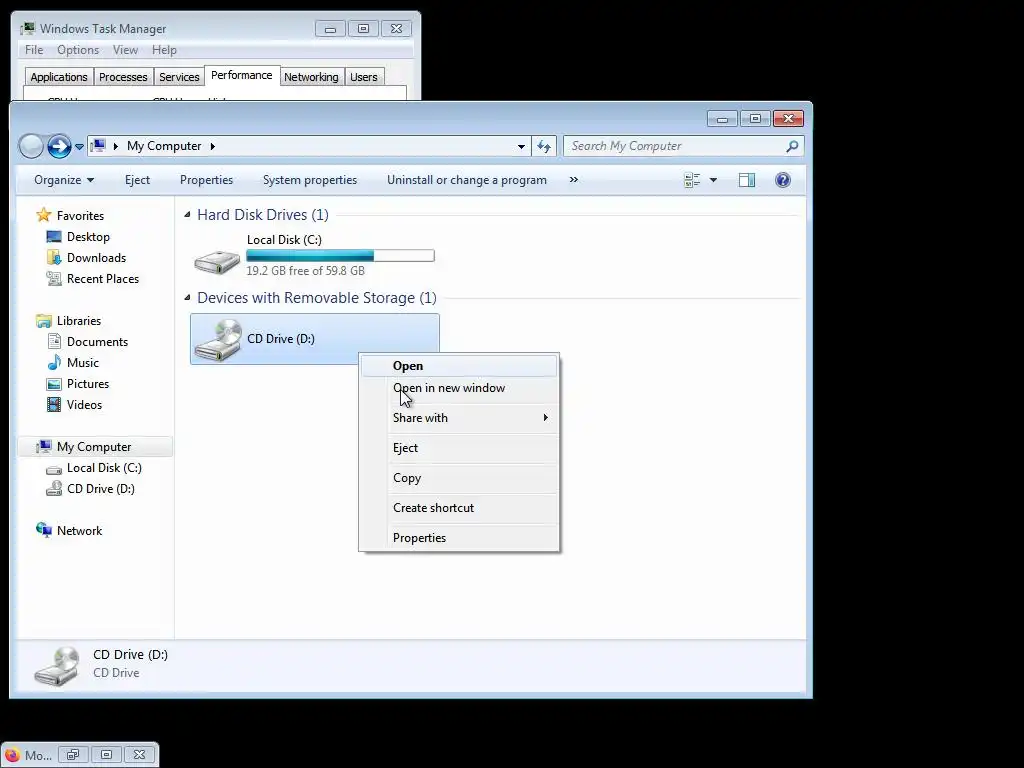Switch to Task Manager Users tab

click(364, 77)
